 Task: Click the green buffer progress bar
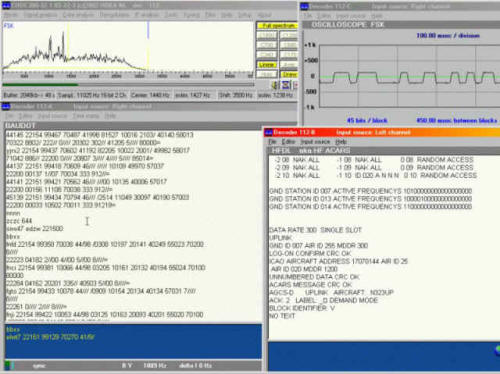[40, 85]
